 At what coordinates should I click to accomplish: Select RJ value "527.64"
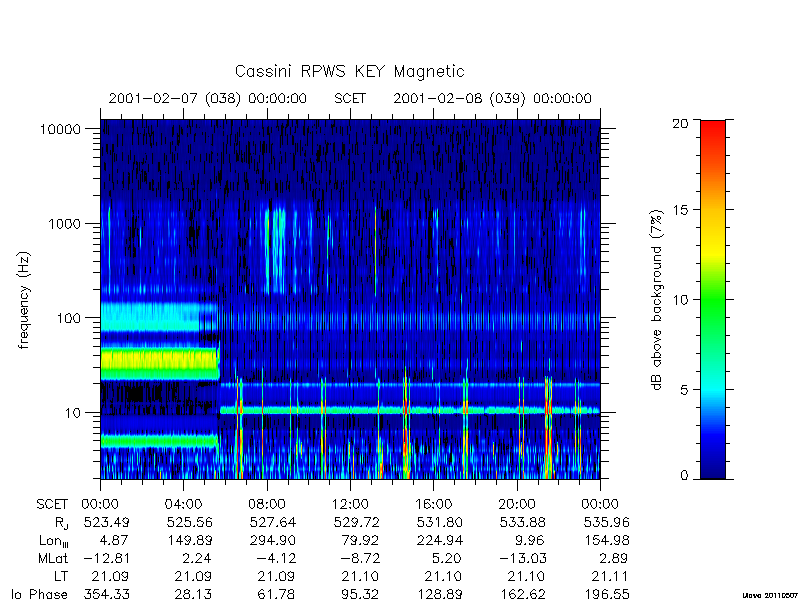(x=272, y=522)
